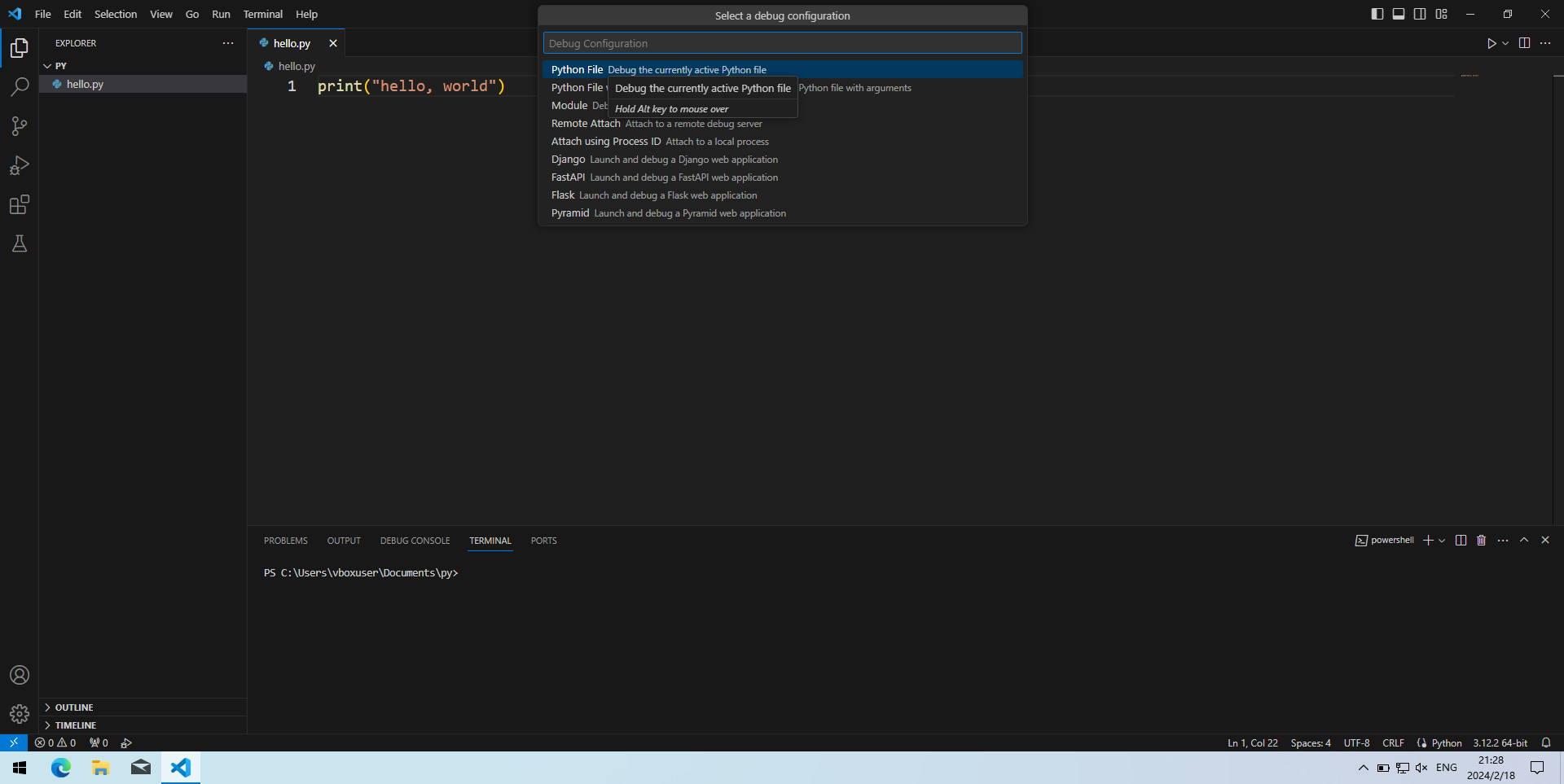Open the Extensions view
Viewport: 1564px width, 784px height.
tap(20, 204)
